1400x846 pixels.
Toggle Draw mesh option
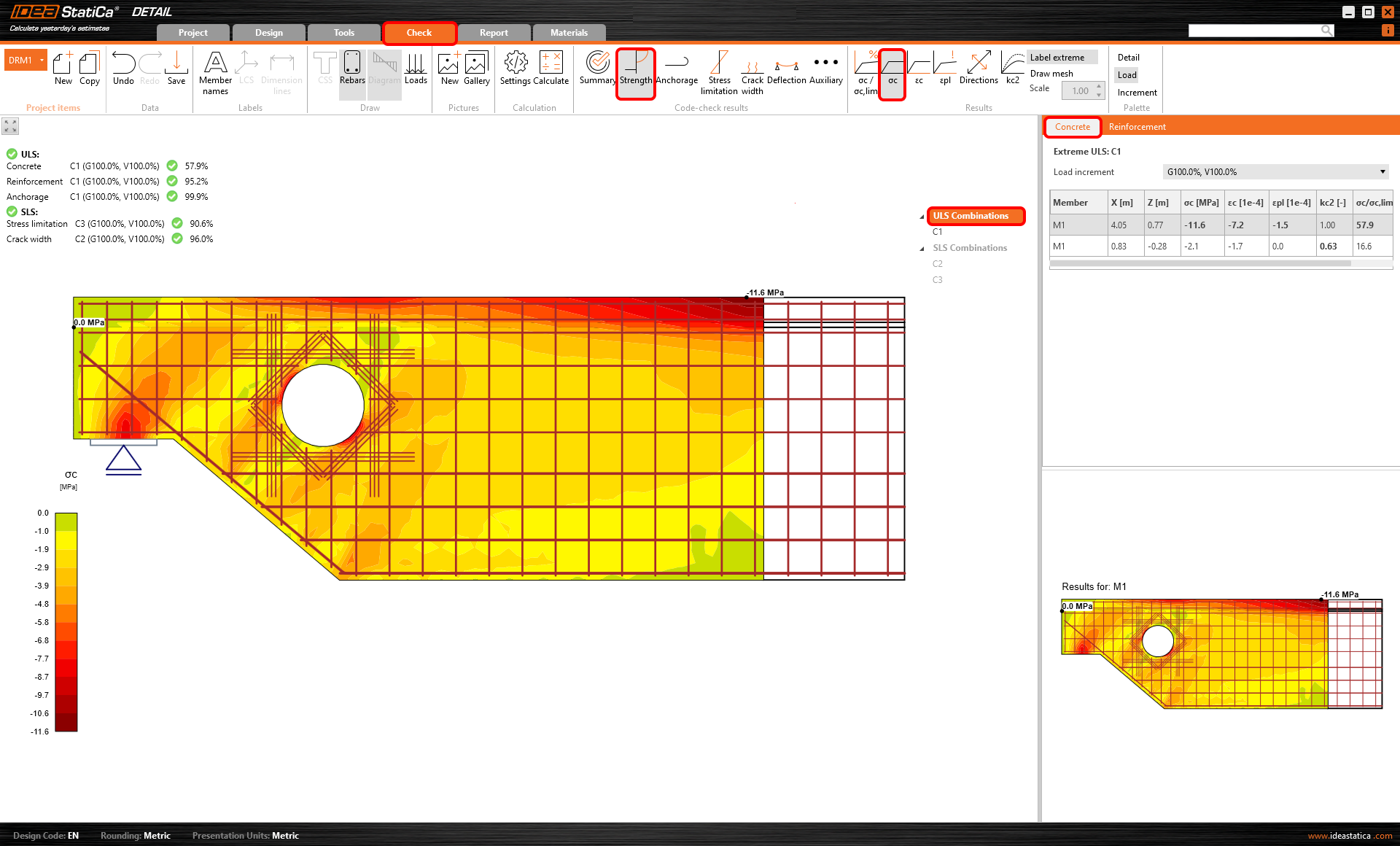(x=1051, y=74)
